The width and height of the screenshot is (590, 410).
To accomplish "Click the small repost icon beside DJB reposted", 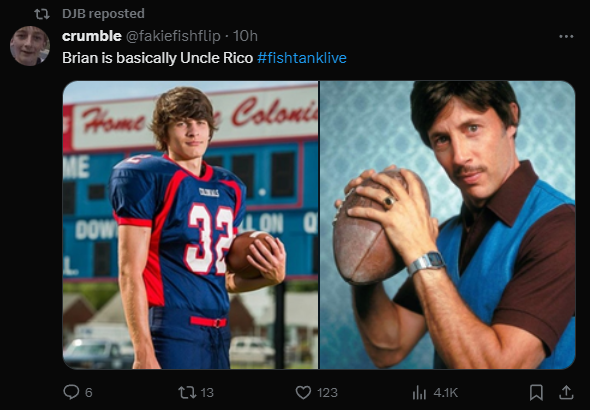I will 42,14.
